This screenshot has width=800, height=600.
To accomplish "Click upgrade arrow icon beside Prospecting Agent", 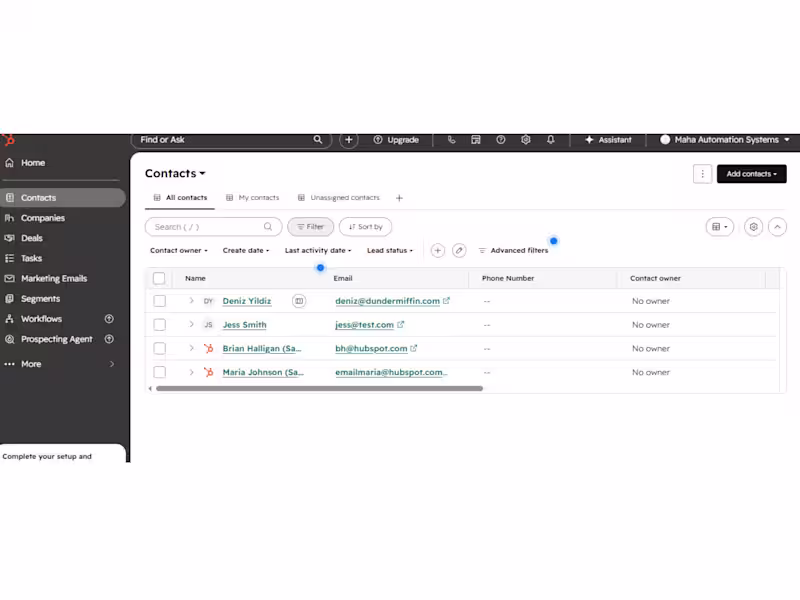I will click(x=109, y=339).
